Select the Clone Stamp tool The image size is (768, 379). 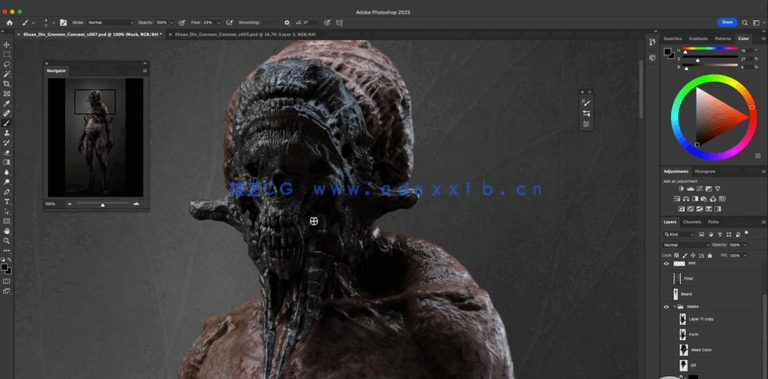(x=7, y=133)
